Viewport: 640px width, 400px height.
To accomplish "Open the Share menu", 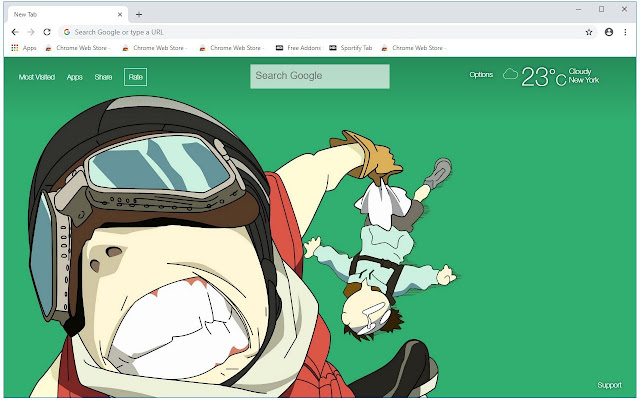I will (x=103, y=77).
